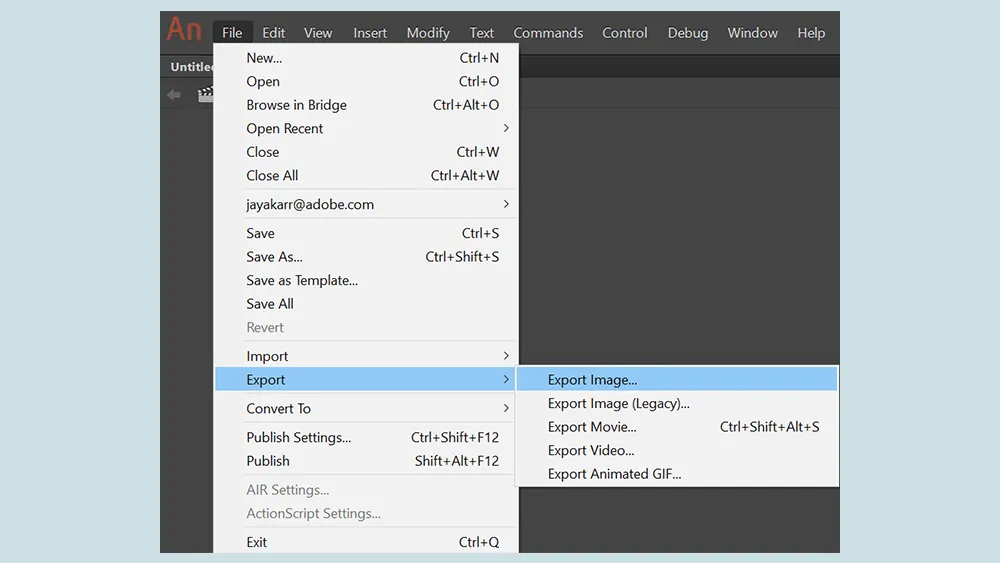Open the Text menu

[x=482, y=33]
